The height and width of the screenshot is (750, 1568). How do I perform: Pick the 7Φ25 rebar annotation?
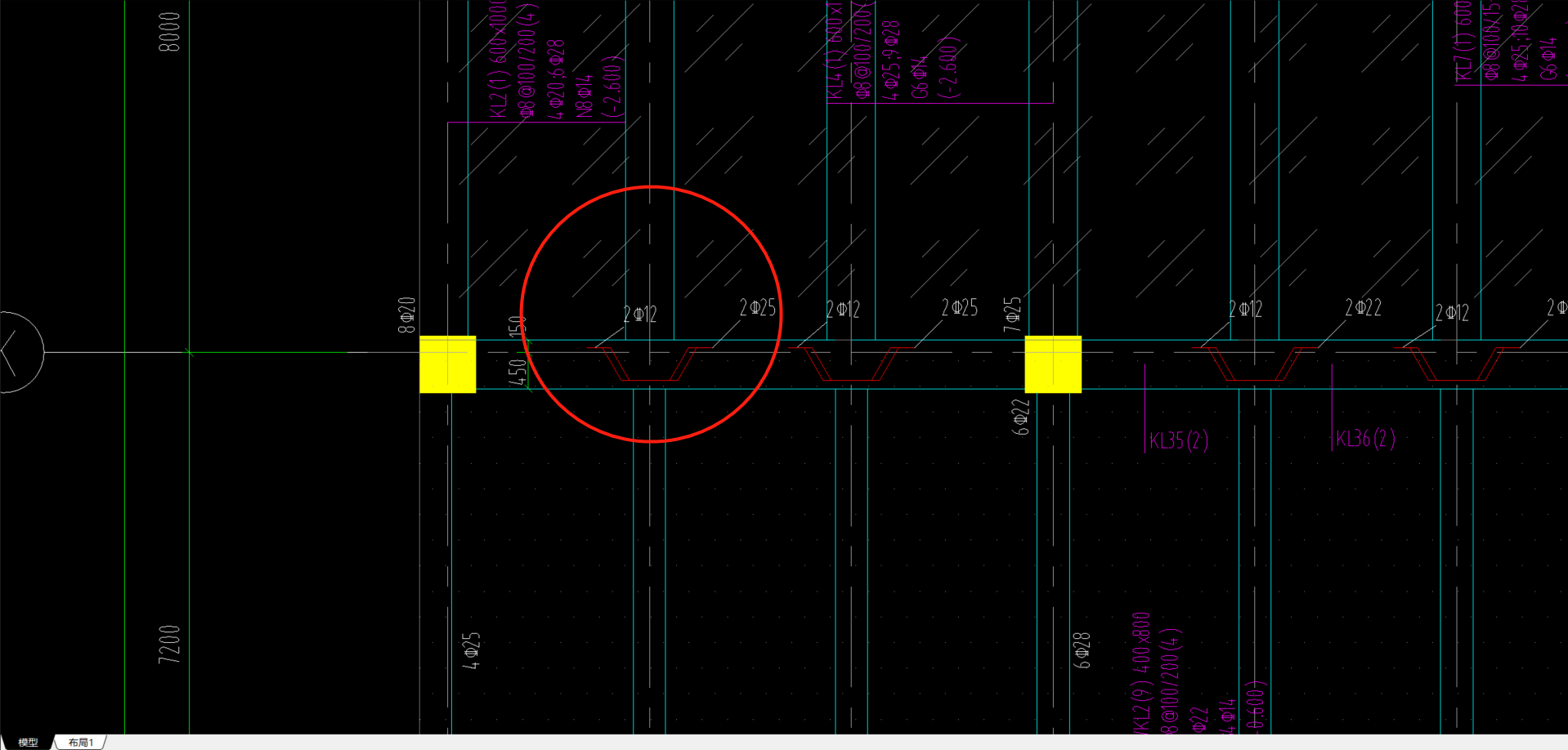tap(1012, 315)
